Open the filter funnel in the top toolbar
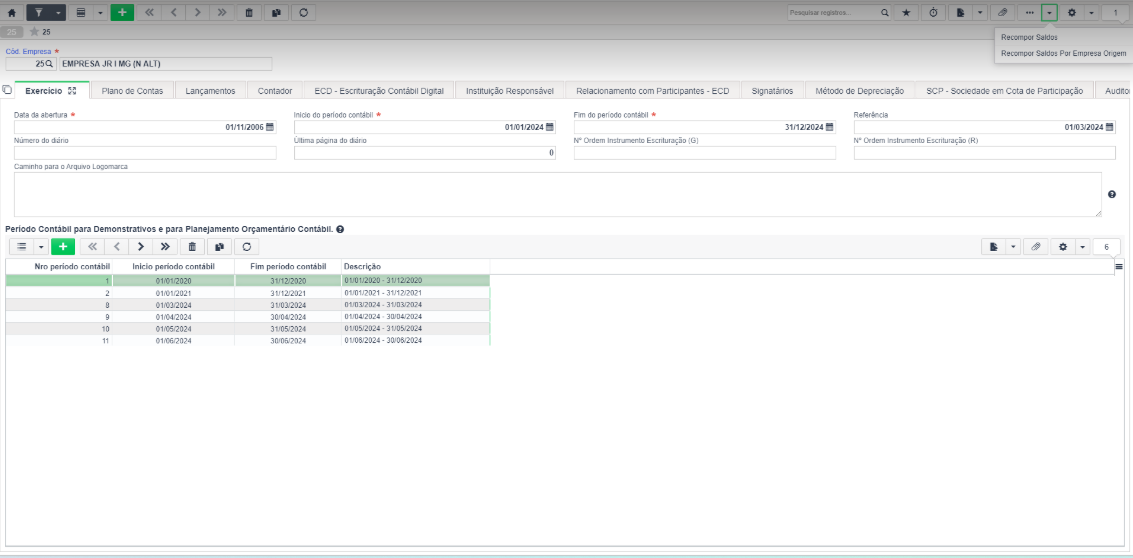Screen dimensions: 1133x558 point(38,12)
